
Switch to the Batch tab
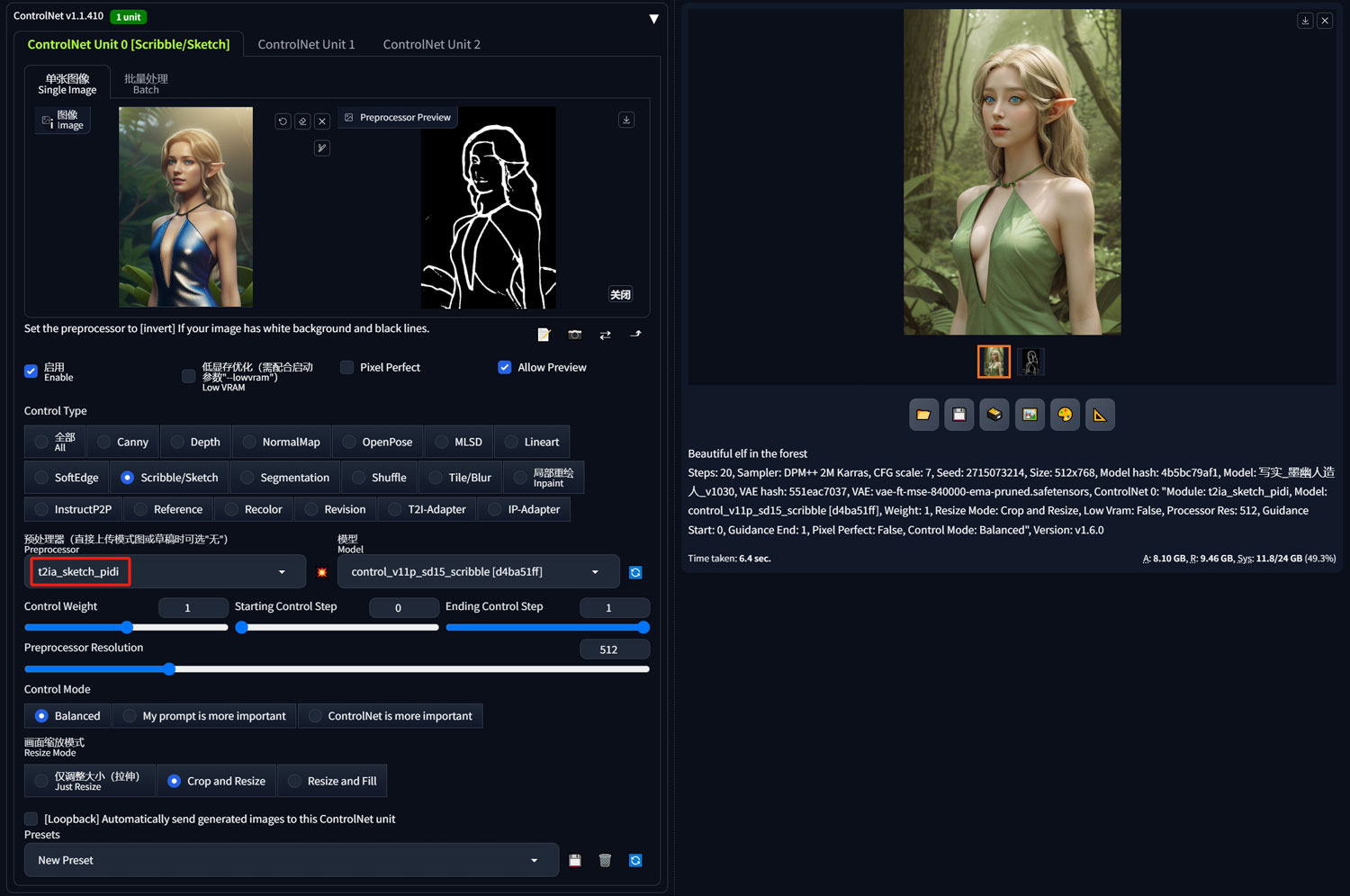pyautogui.click(x=146, y=84)
